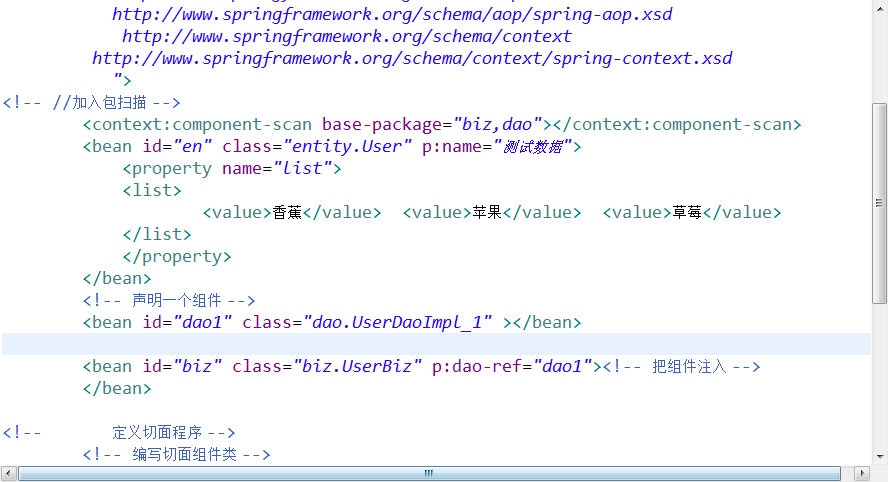The width and height of the screenshot is (888, 482).
Task: Click the horizontal scrollbar left arrow
Action: point(8,473)
